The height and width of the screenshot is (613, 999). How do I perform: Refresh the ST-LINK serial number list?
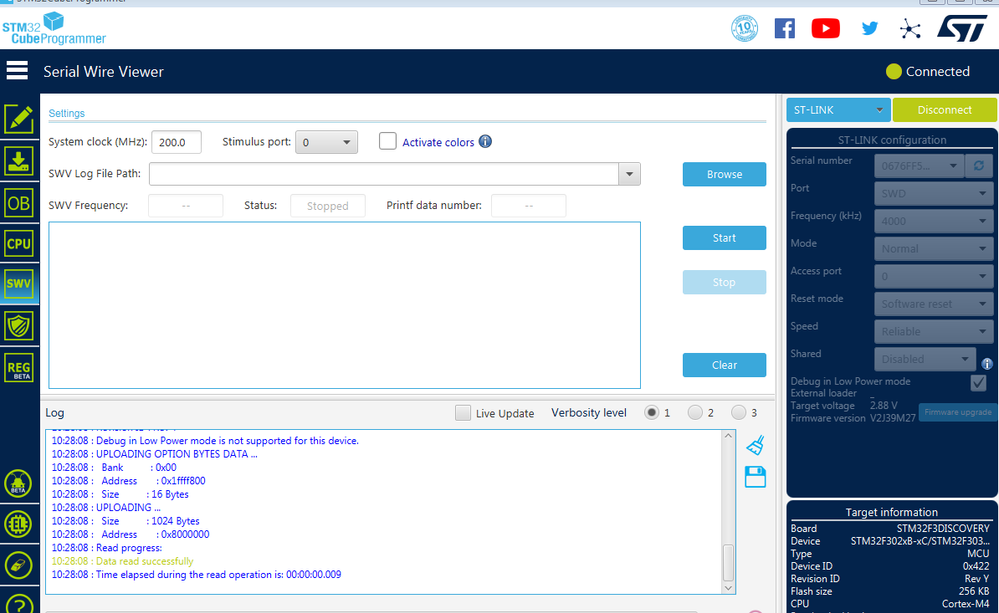[x=979, y=166]
